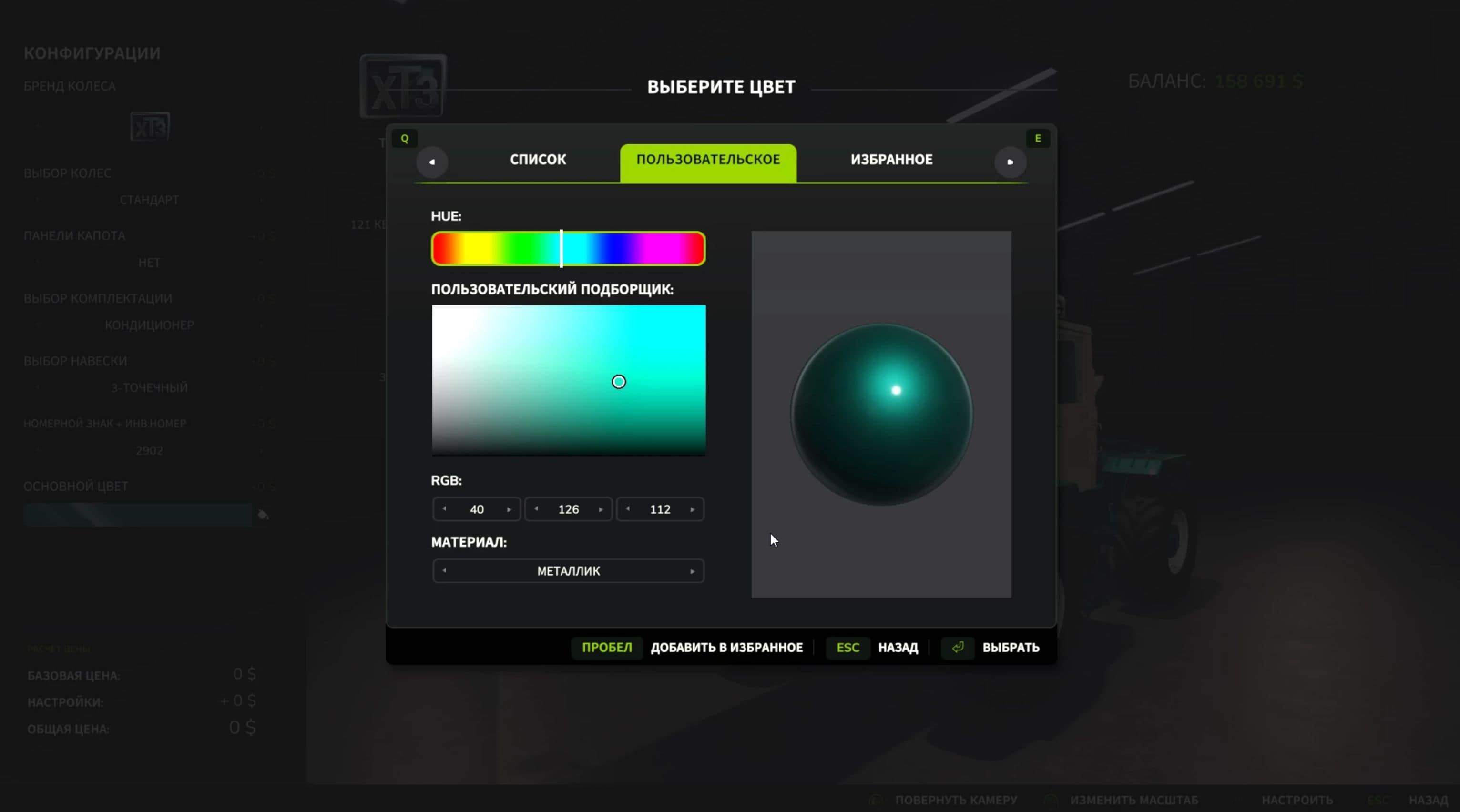Switch material with right arrow next to Металлик
Viewport: 1460px width, 812px height.
pyautogui.click(x=692, y=571)
